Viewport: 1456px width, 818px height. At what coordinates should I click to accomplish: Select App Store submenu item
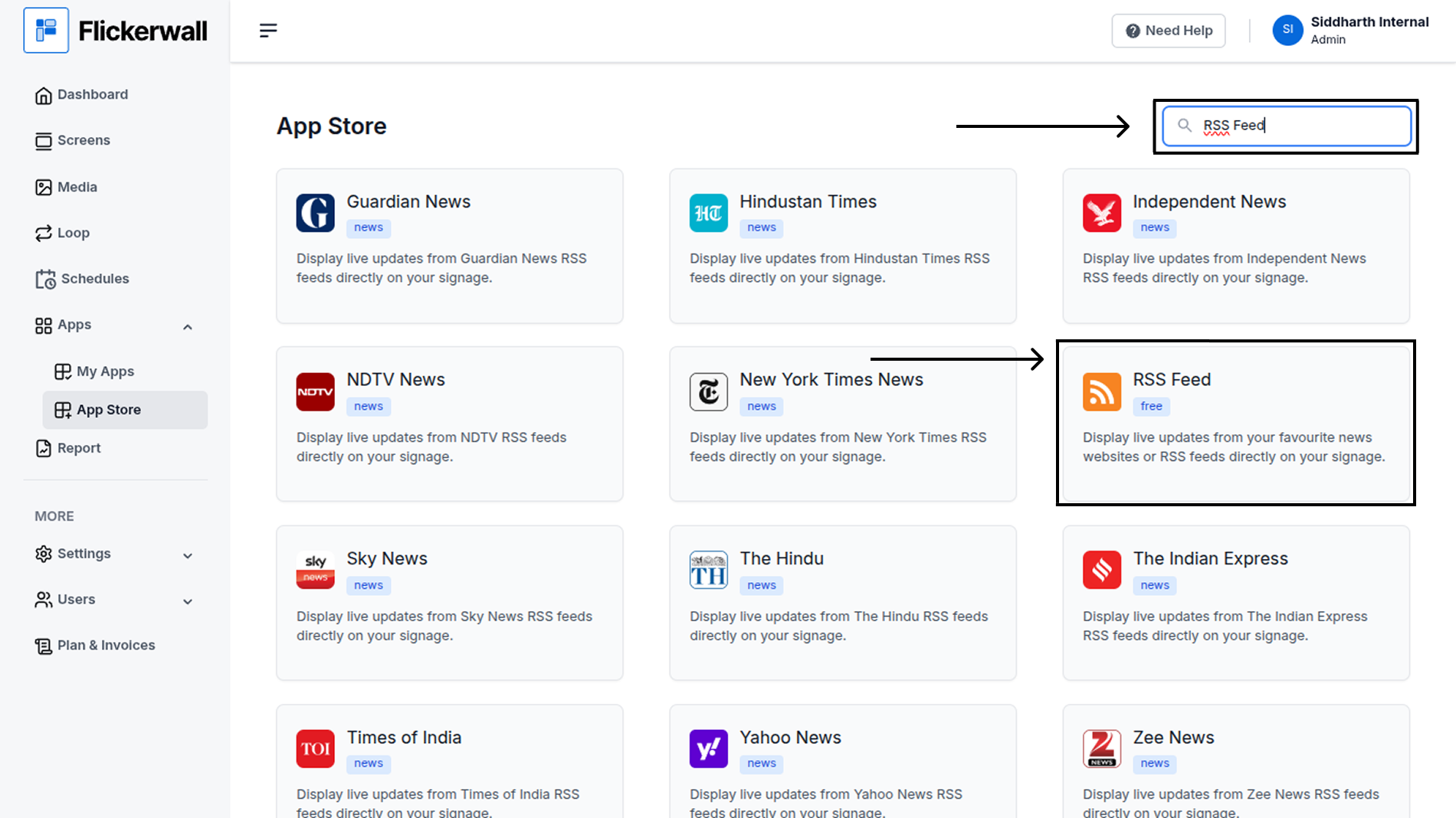[x=125, y=410]
